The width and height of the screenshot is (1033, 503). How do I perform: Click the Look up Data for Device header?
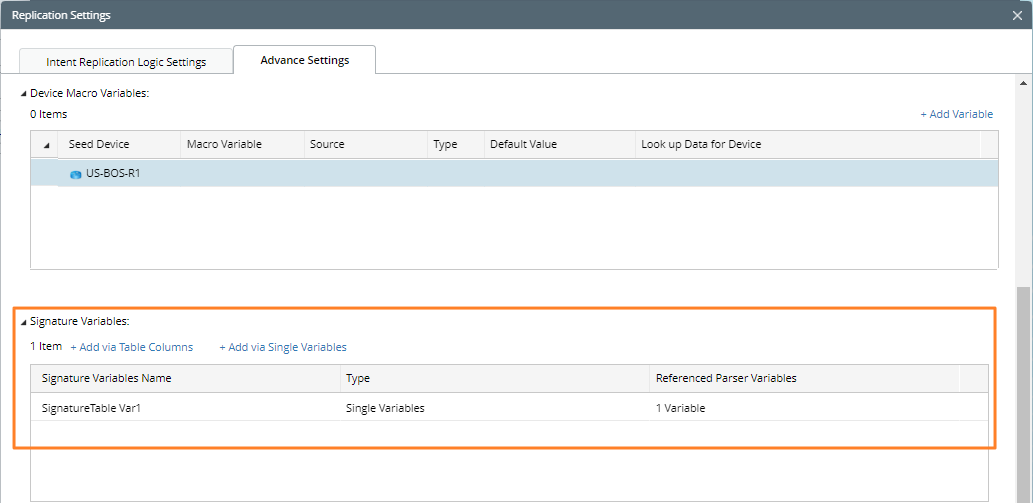(701, 144)
